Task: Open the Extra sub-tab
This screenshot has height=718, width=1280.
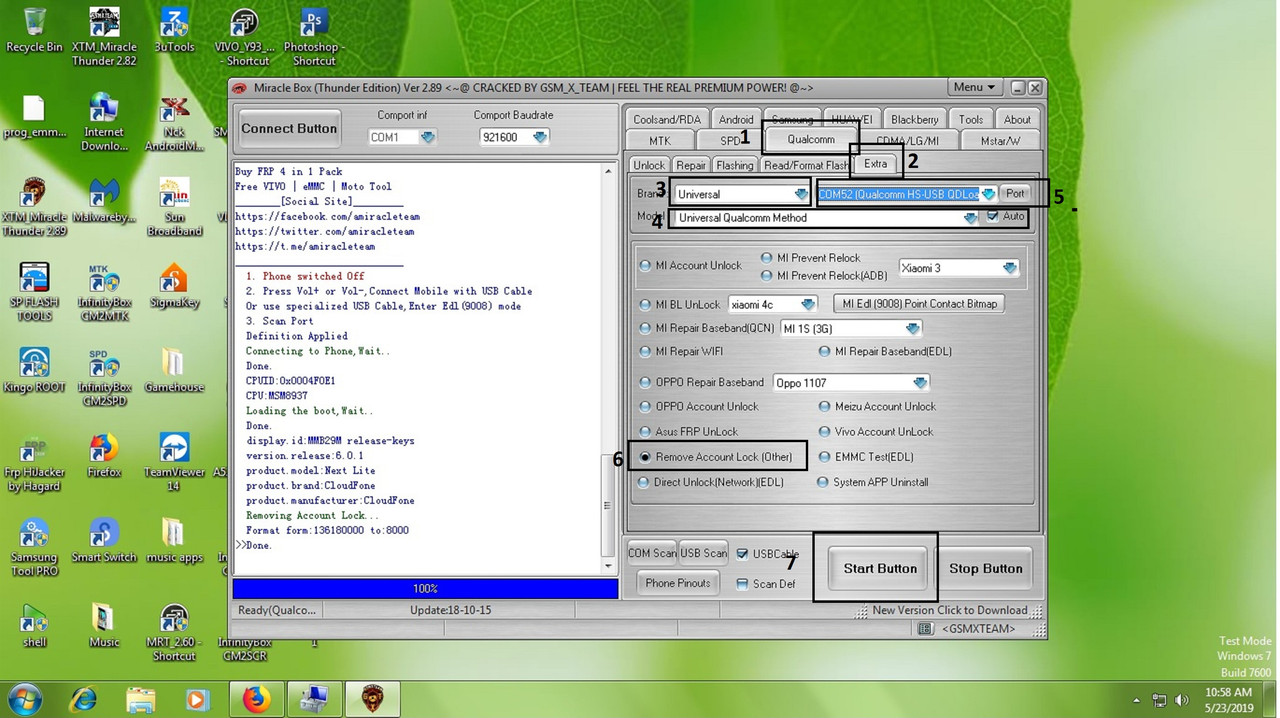Action: (875, 164)
